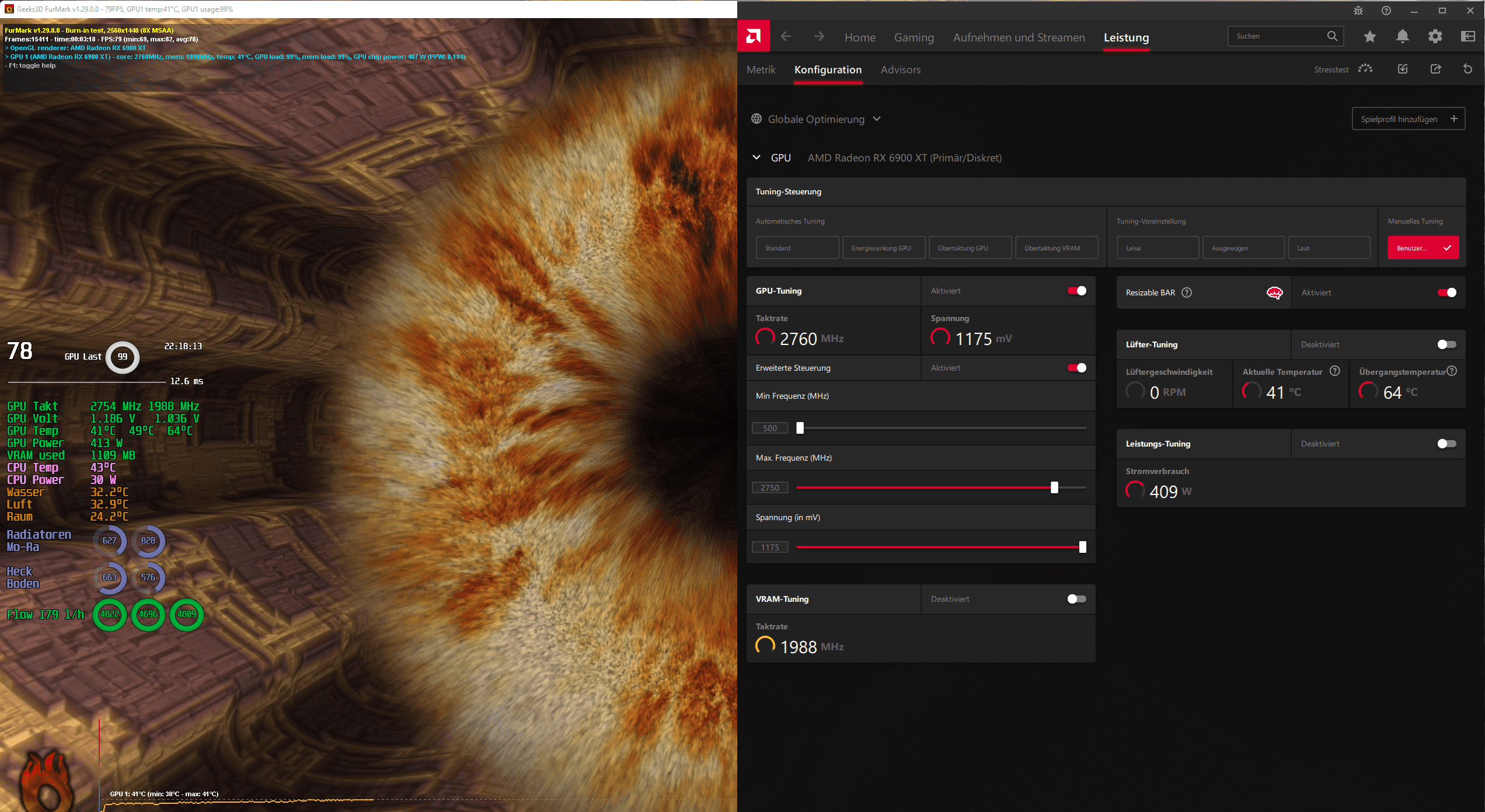Screen dimensions: 1485x812
Task: Select Standard automatic tuning
Action: [x=797, y=248]
